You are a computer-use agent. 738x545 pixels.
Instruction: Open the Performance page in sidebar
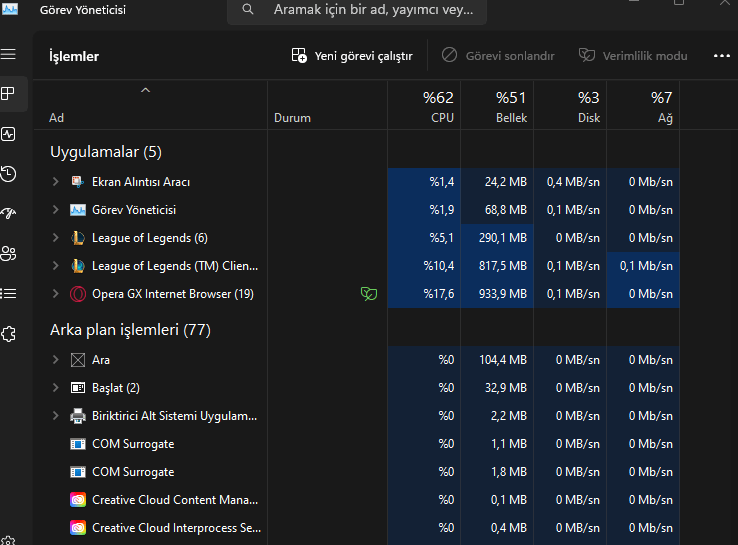[8, 134]
